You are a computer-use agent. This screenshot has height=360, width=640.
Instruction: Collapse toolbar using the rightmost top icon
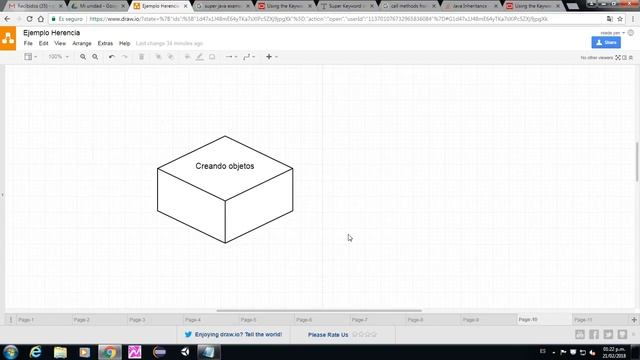point(631,58)
